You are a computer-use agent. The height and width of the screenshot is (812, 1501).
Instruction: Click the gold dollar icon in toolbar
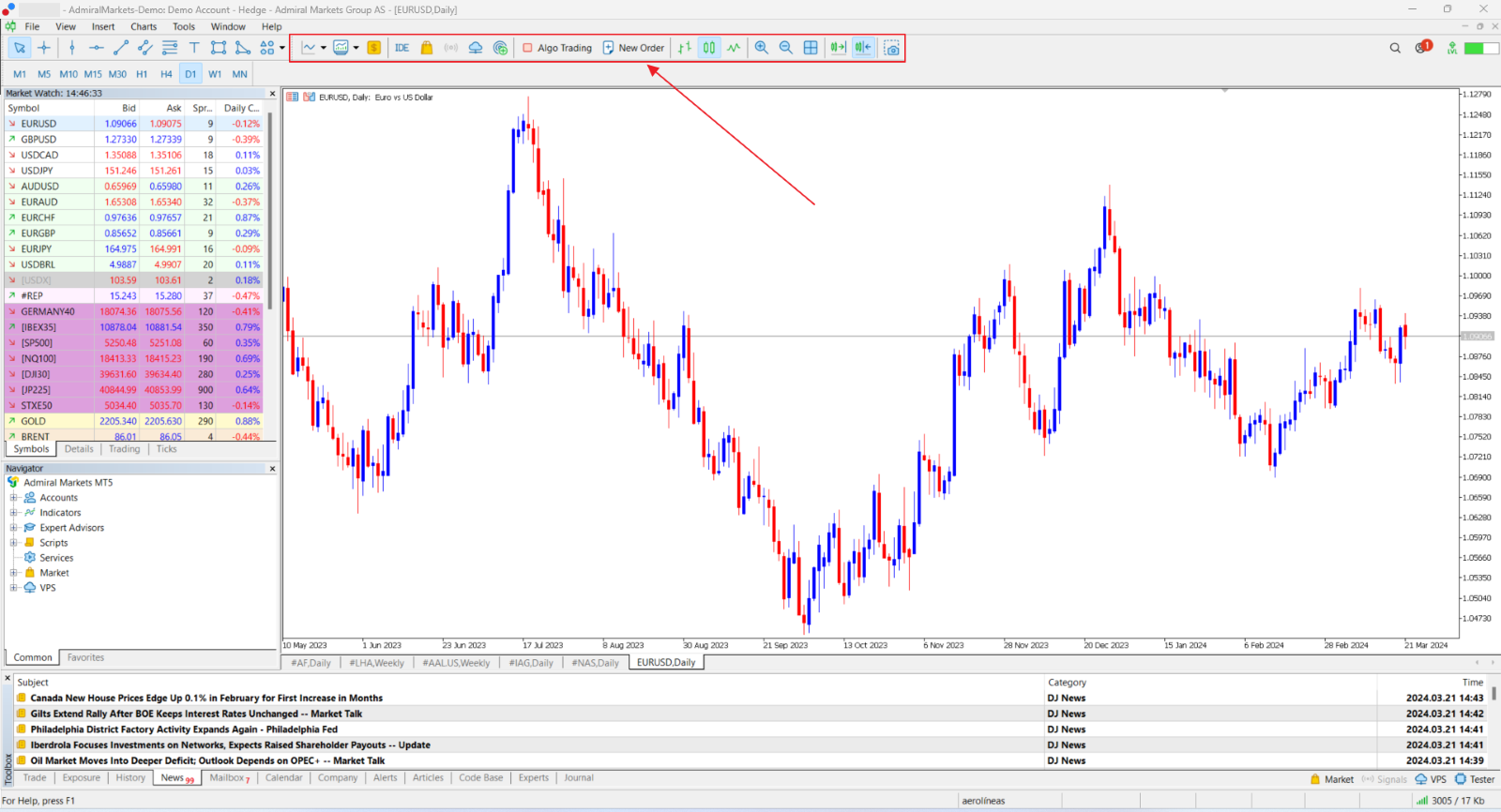click(x=374, y=48)
